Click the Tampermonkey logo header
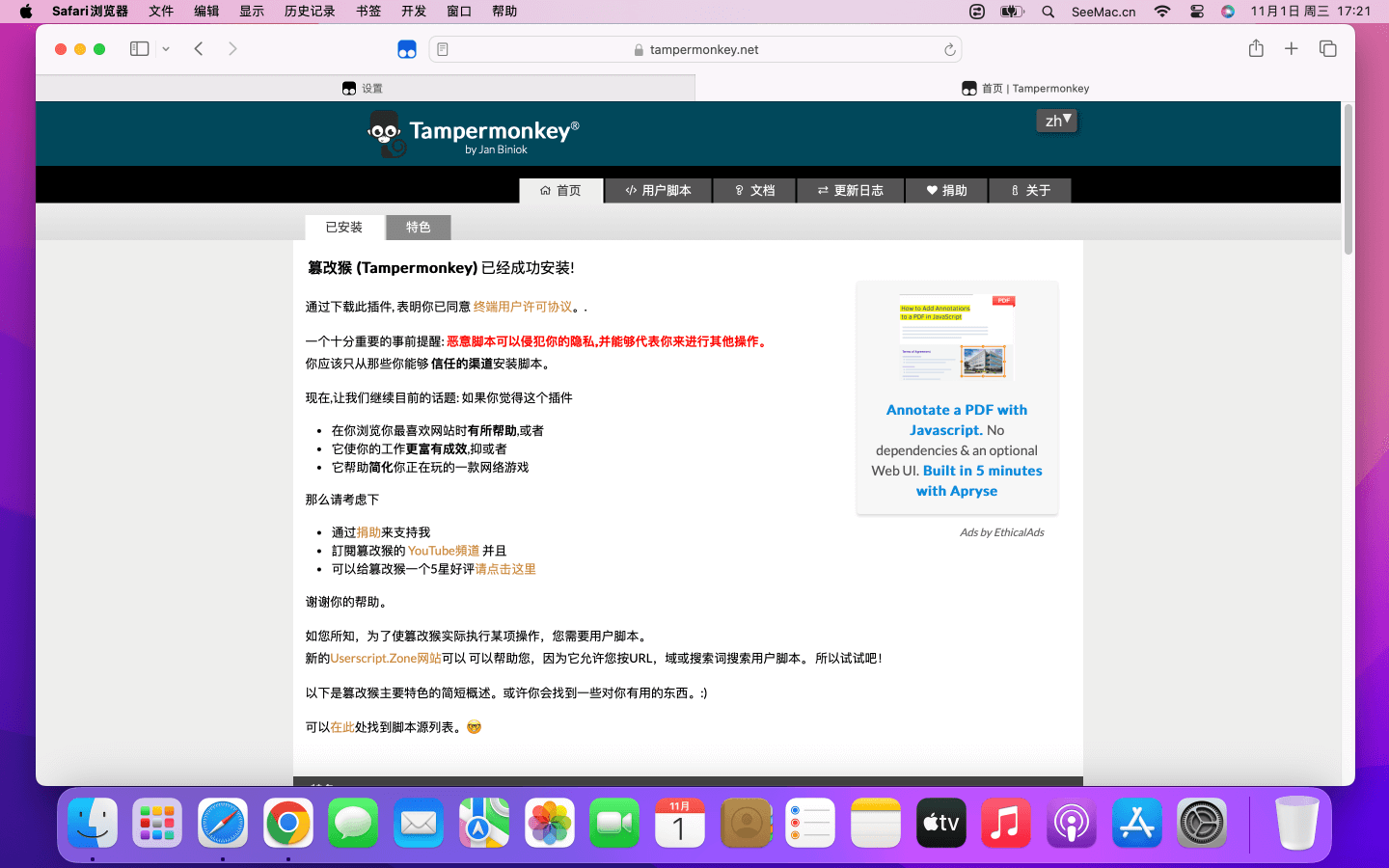The height and width of the screenshot is (868, 1389). 474,134
